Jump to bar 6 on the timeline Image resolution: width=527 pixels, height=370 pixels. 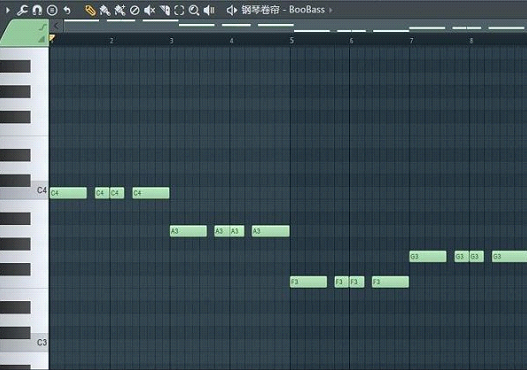351,41
